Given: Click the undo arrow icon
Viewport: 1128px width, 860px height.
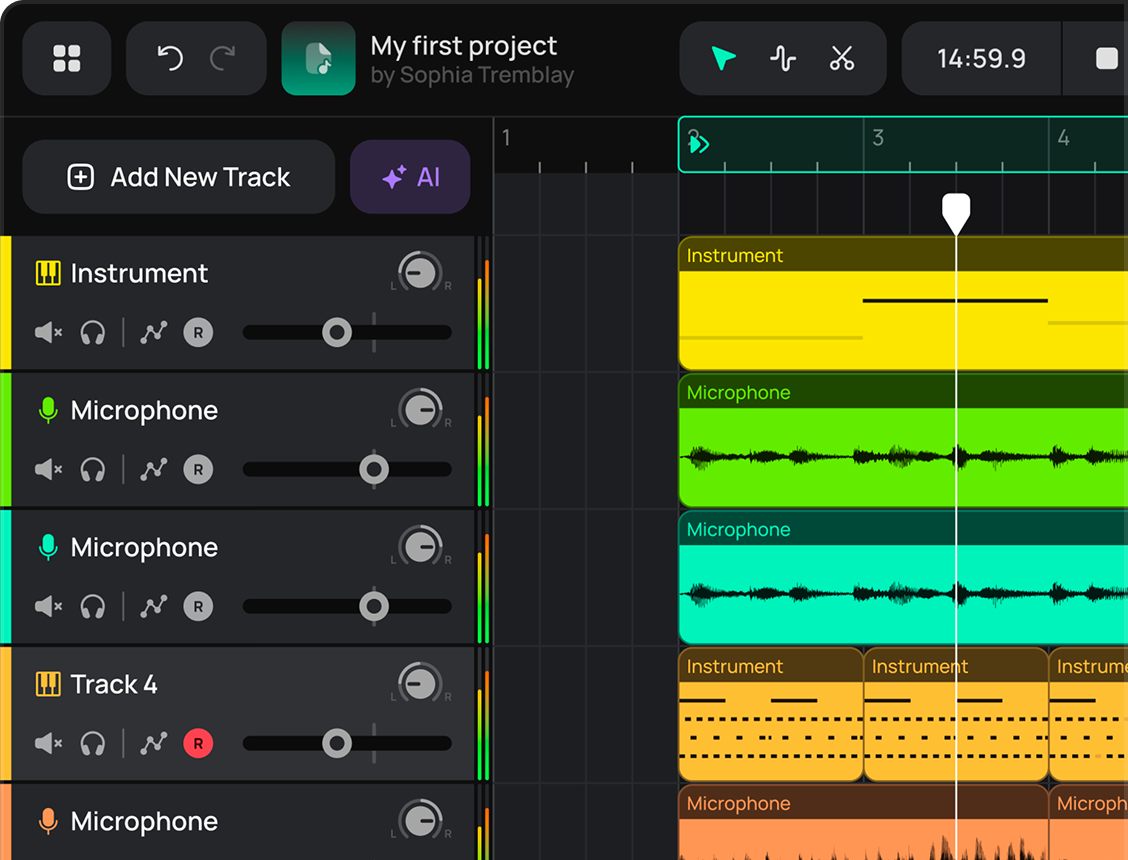Looking at the screenshot, I should click(x=170, y=59).
